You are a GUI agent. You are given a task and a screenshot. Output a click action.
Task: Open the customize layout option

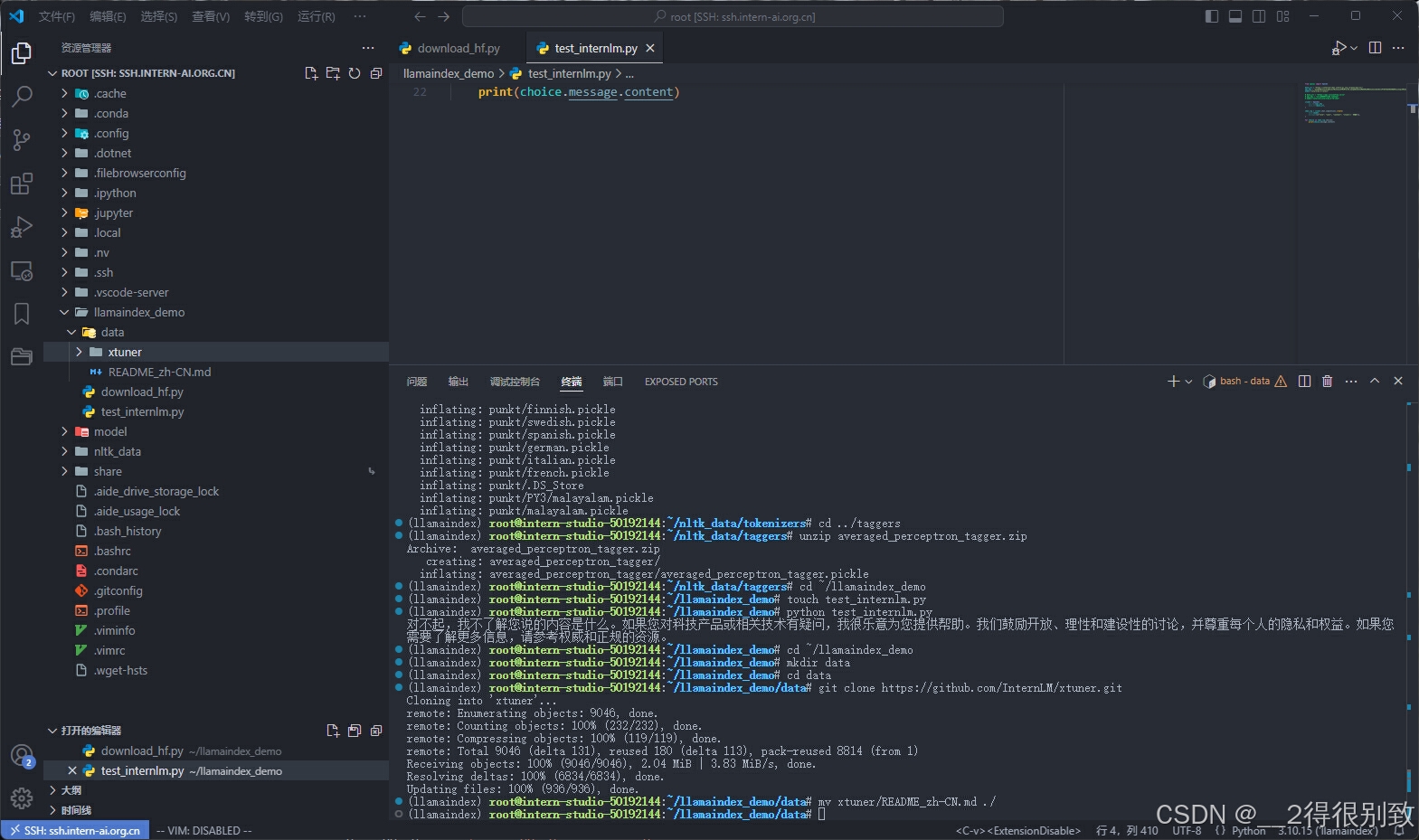click(1282, 16)
